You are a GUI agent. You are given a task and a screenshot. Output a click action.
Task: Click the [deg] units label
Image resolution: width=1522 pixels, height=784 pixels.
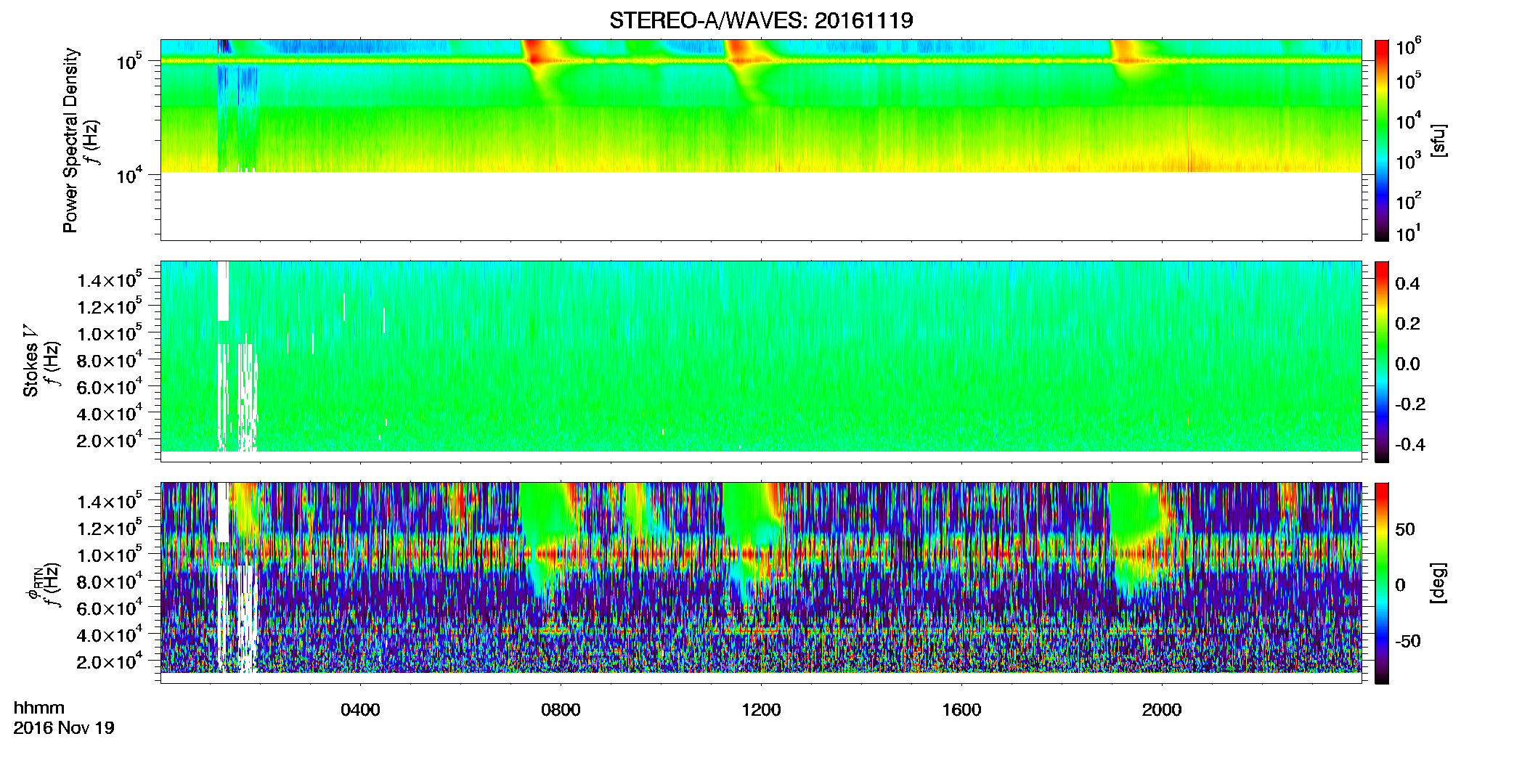pos(1438,583)
